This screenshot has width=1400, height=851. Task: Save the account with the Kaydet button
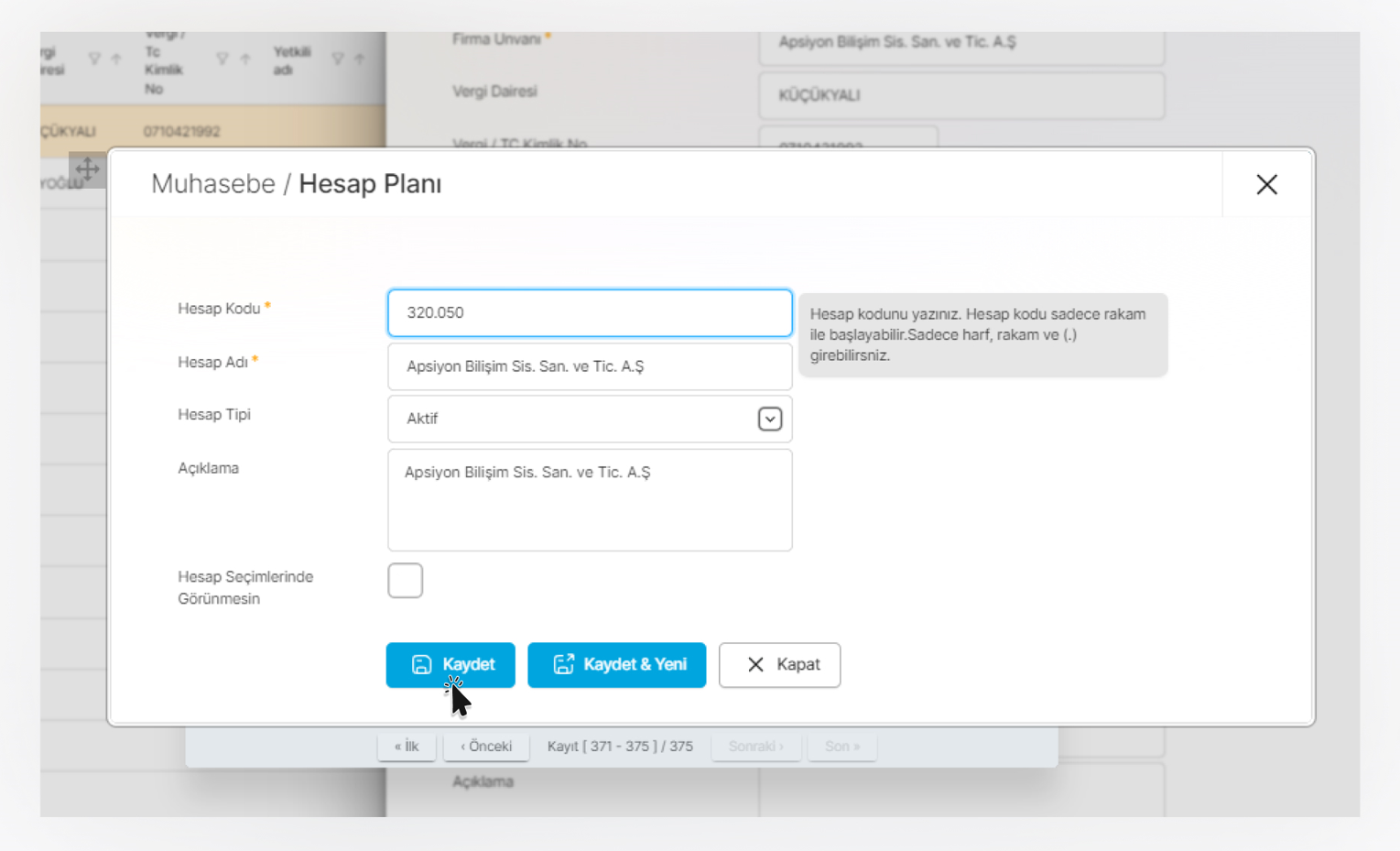(x=450, y=664)
